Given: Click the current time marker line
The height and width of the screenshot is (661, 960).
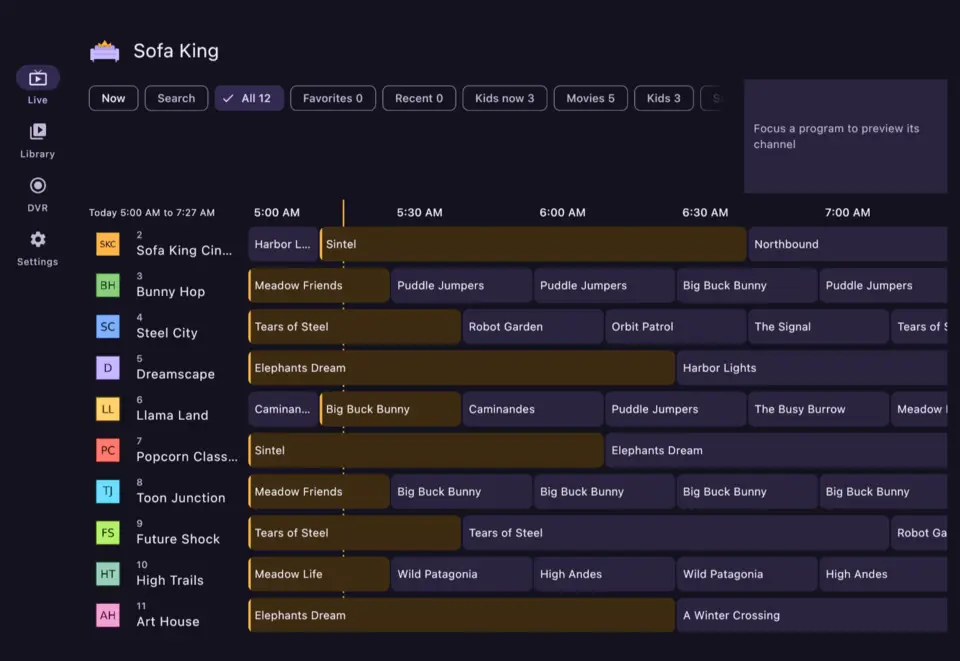Looking at the screenshot, I should coord(343,213).
